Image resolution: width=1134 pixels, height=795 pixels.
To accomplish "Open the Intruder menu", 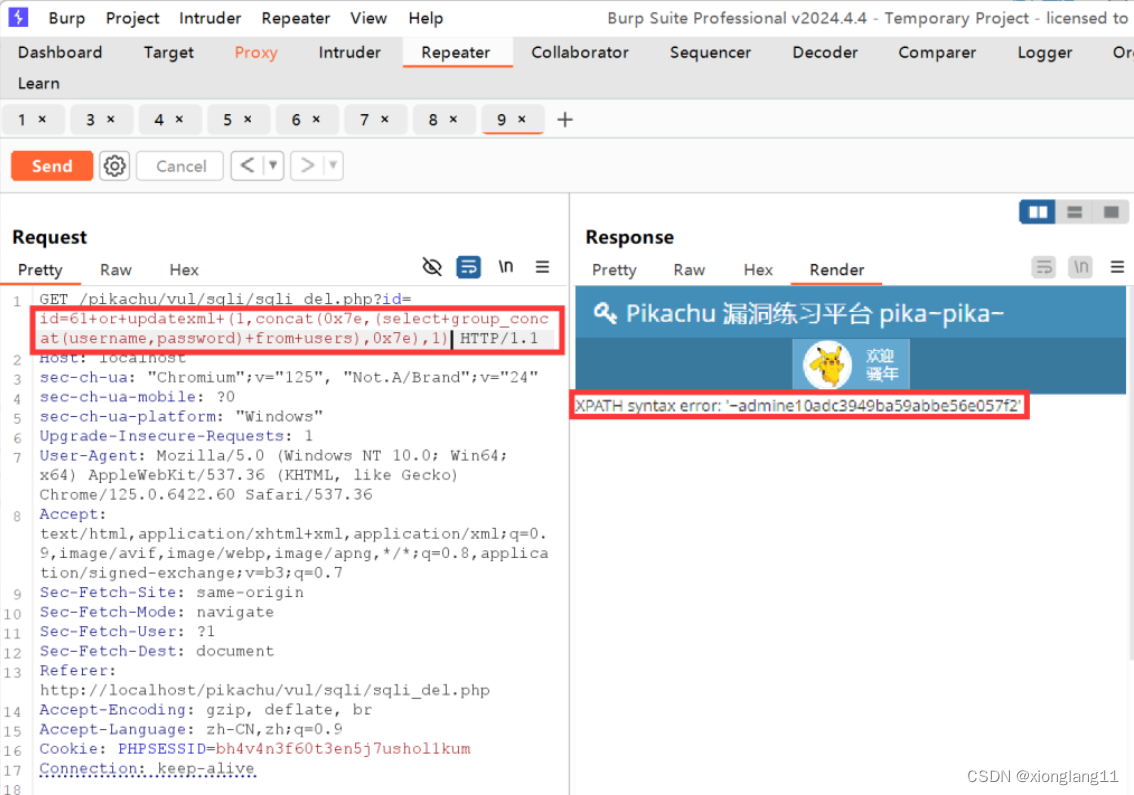I will click(210, 18).
